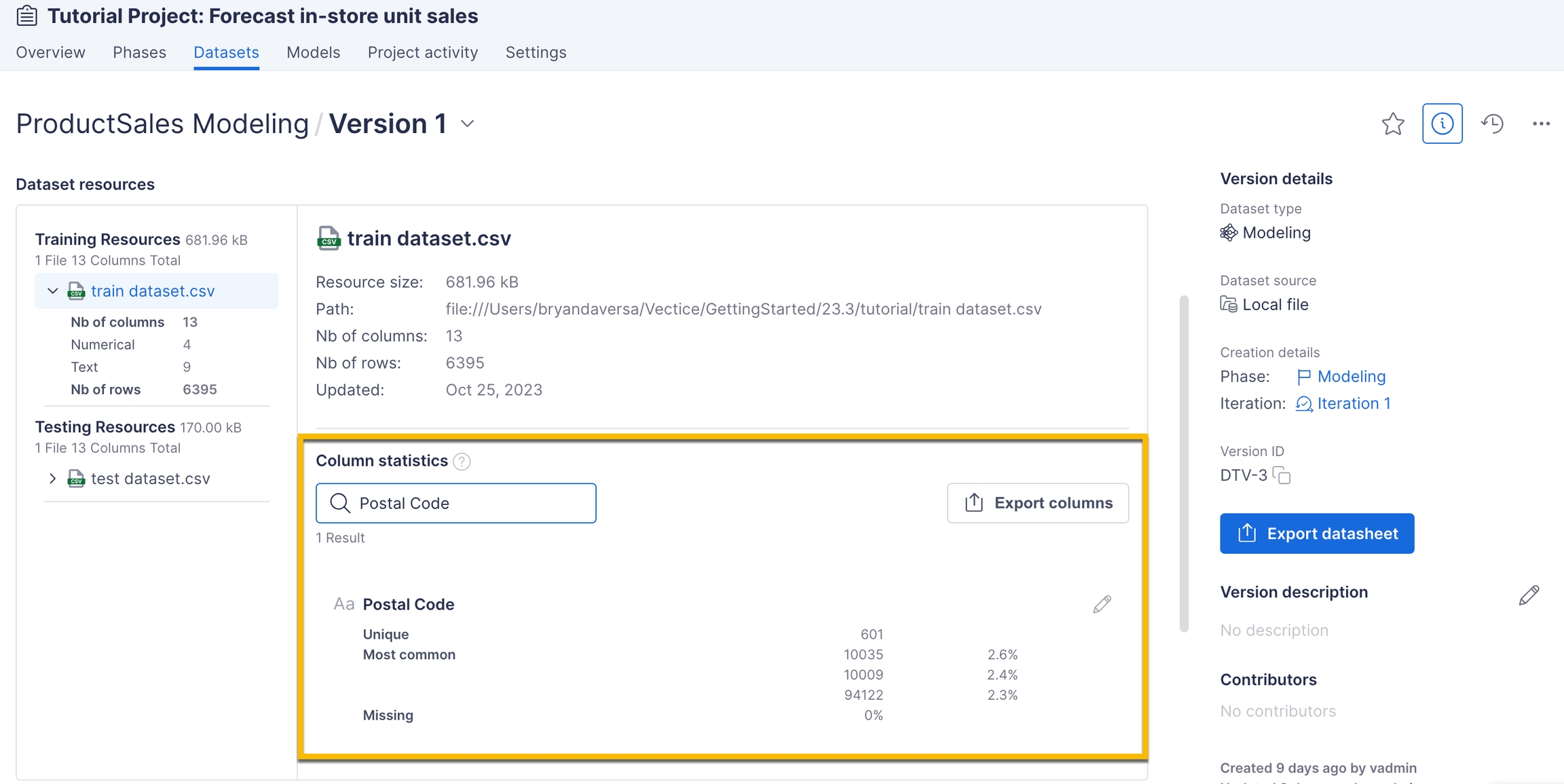Click the Export datasheet button
The height and width of the screenshot is (784, 1564).
(1316, 534)
